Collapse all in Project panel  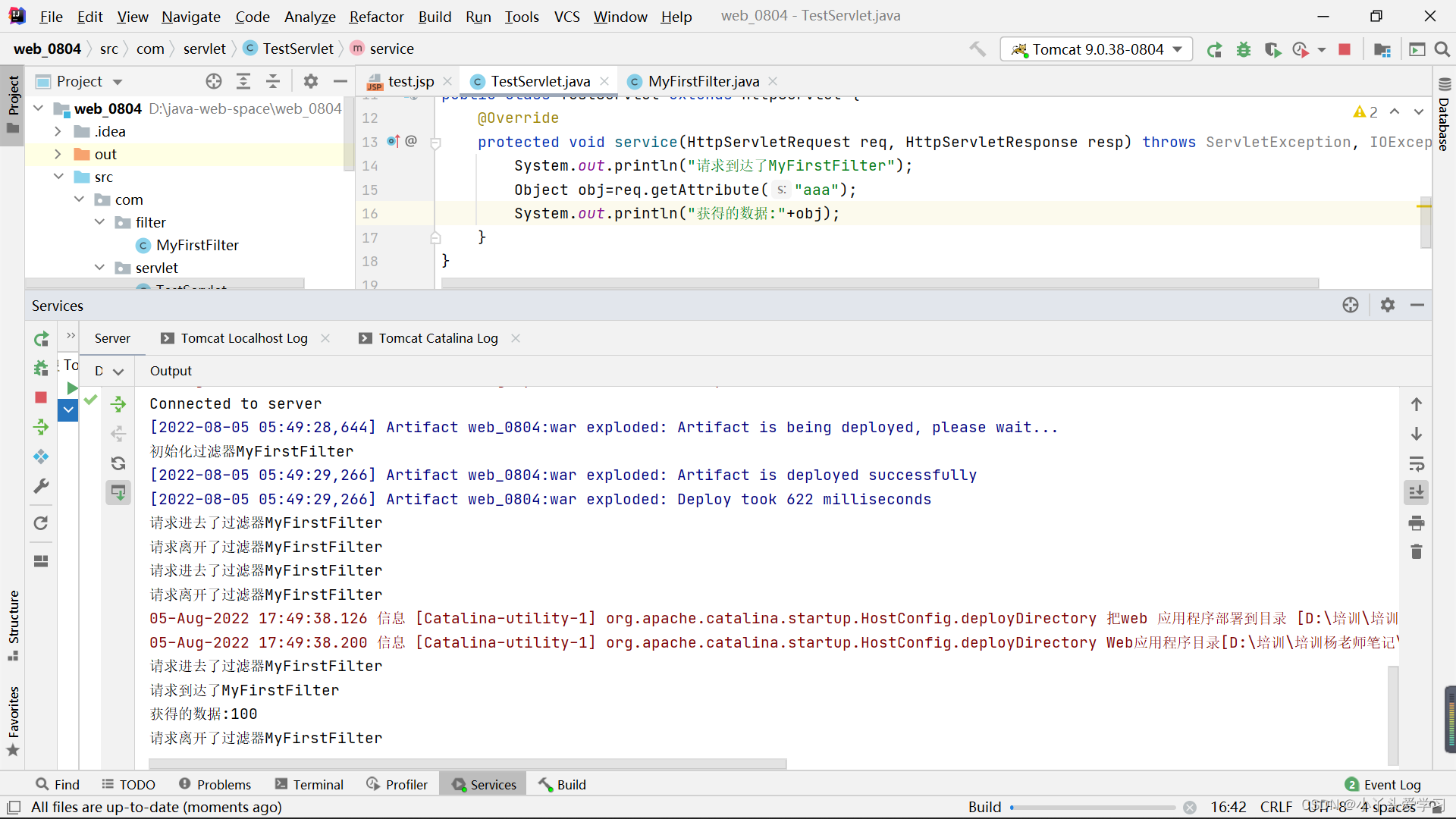pos(273,81)
